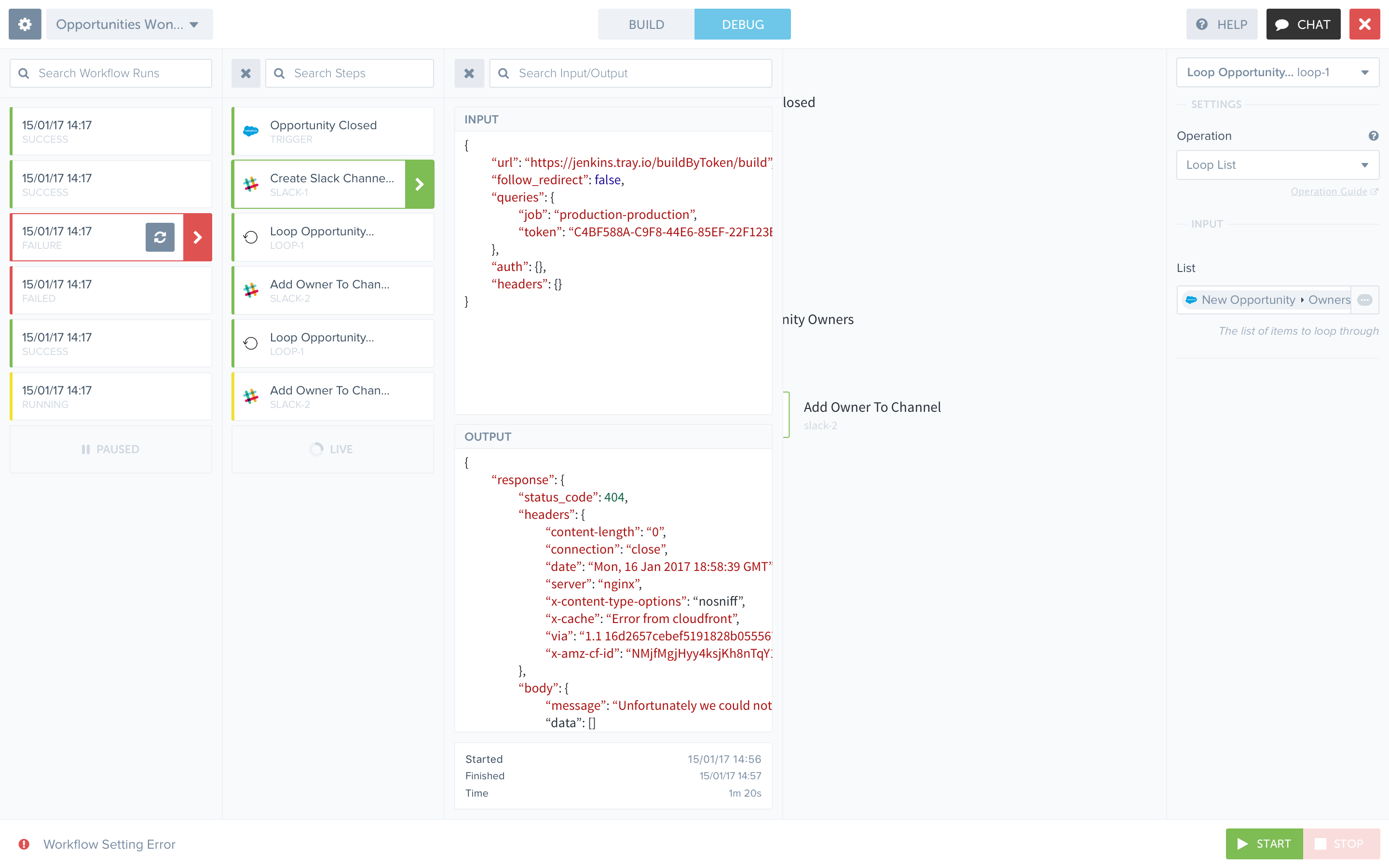The height and width of the screenshot is (868, 1389).
Task: Open the Loop List operation dropdown
Action: 1277,165
